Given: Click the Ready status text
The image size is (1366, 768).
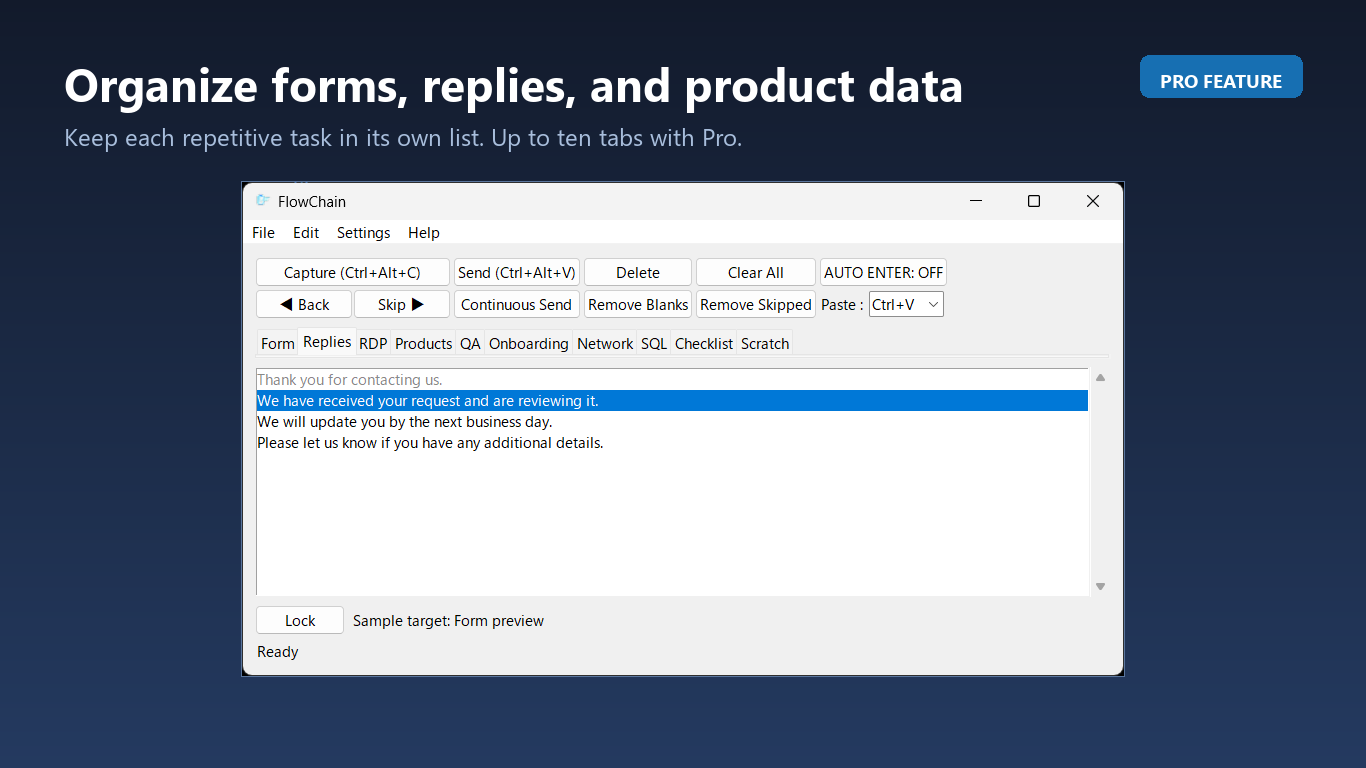Looking at the screenshot, I should click(278, 652).
